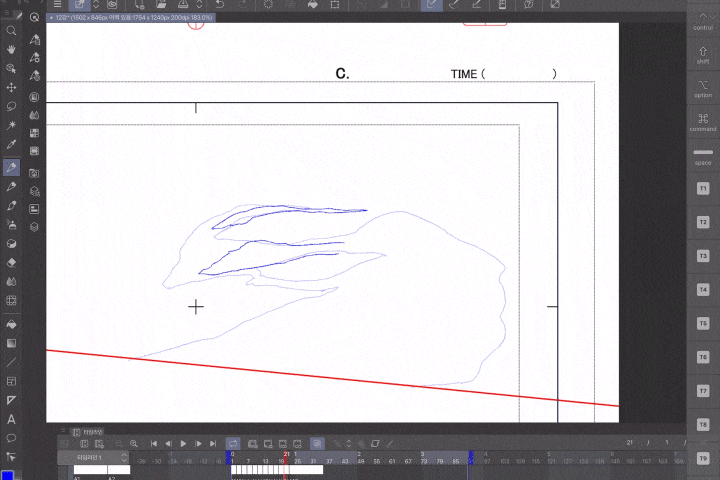
Task: Toggle the space modifier key
Action: tap(703, 156)
